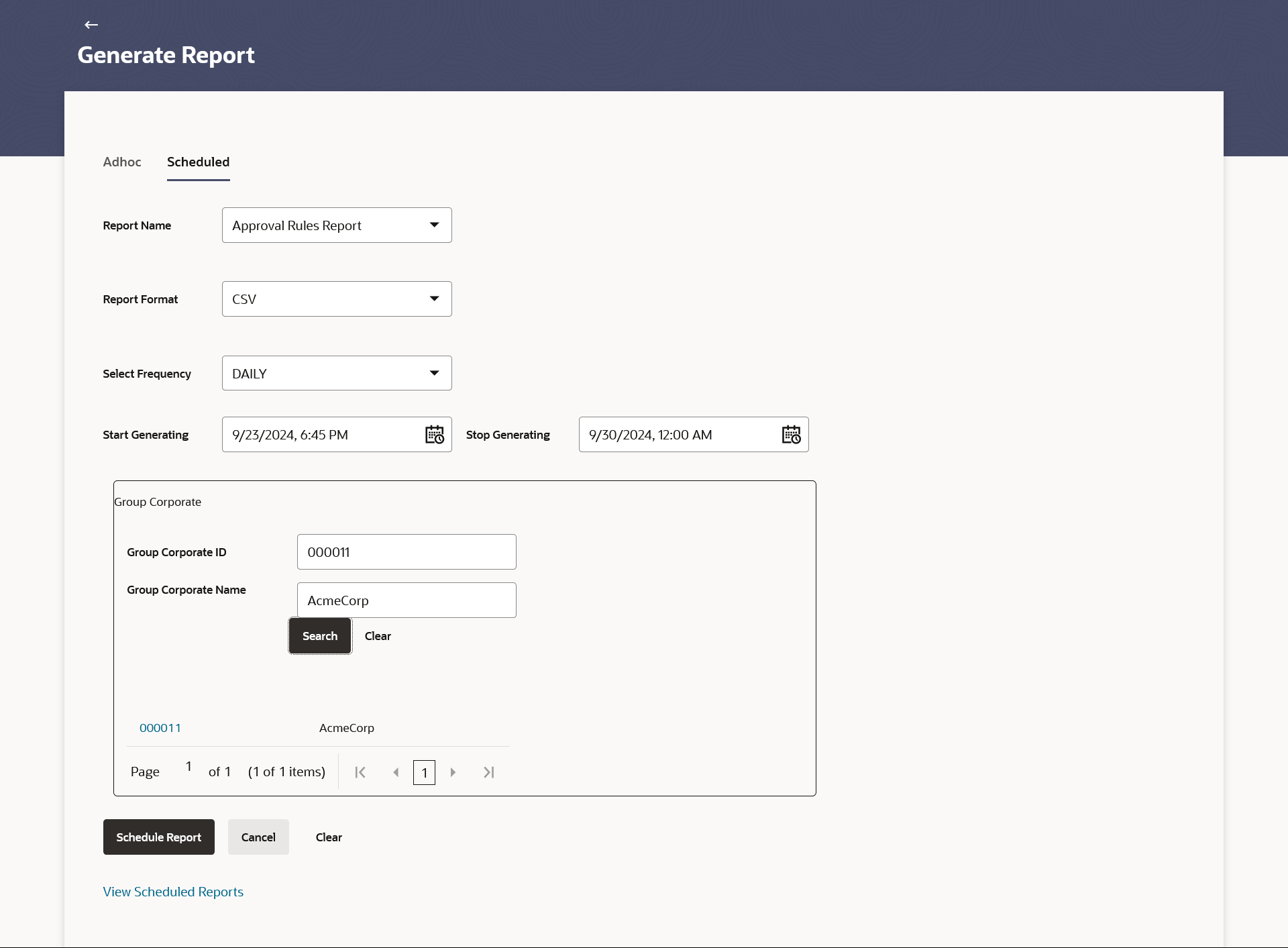
Task: Open Stop Generating calendar picker
Action: click(x=792, y=435)
